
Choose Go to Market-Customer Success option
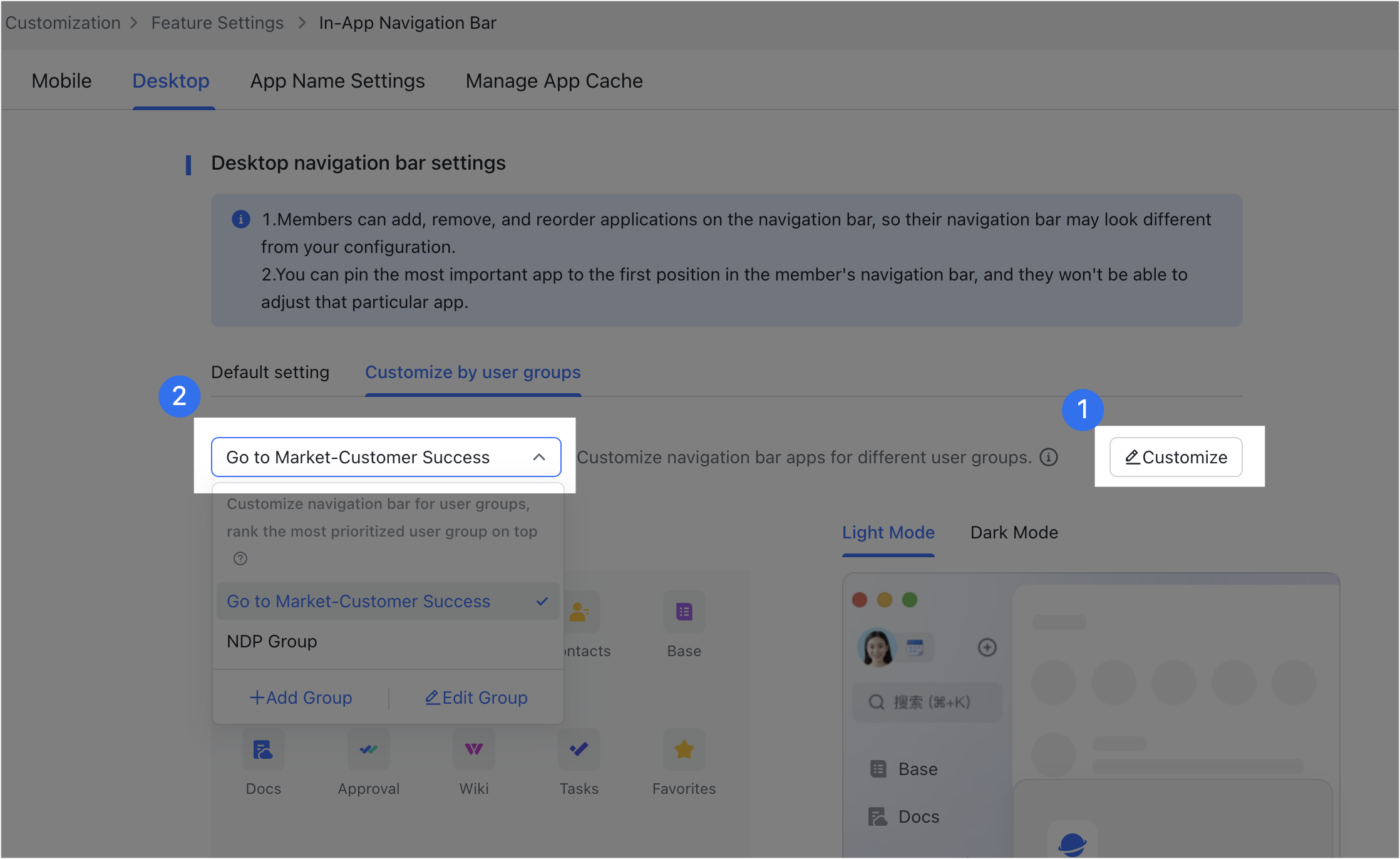pyautogui.click(x=358, y=601)
